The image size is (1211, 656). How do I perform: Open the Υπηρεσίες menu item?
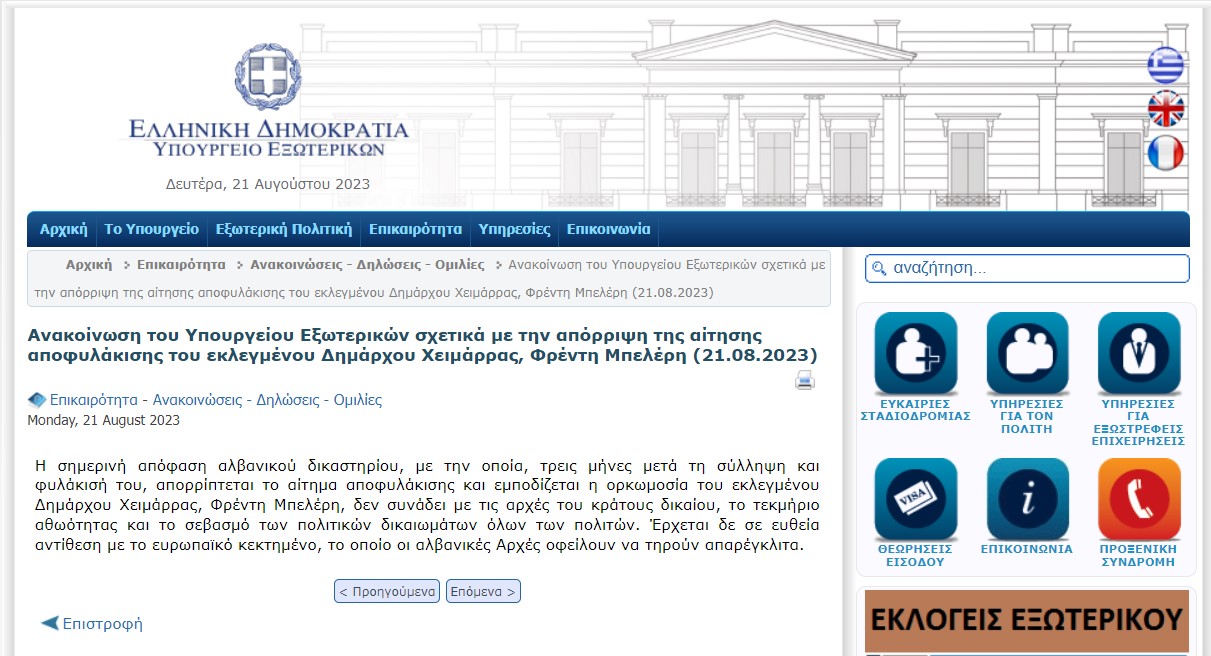click(x=514, y=229)
